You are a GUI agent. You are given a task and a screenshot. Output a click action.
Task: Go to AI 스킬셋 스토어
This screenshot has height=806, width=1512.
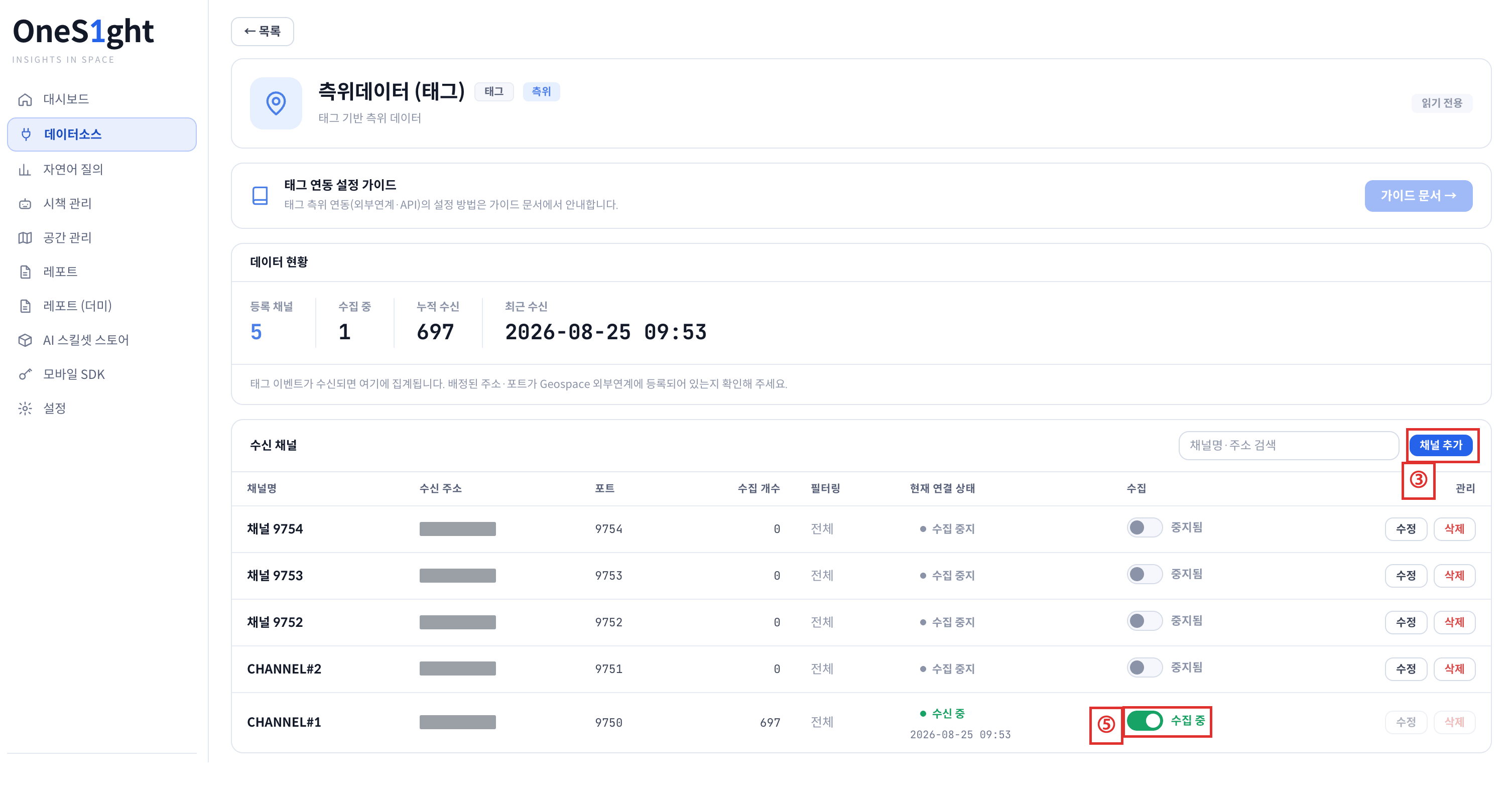101,340
